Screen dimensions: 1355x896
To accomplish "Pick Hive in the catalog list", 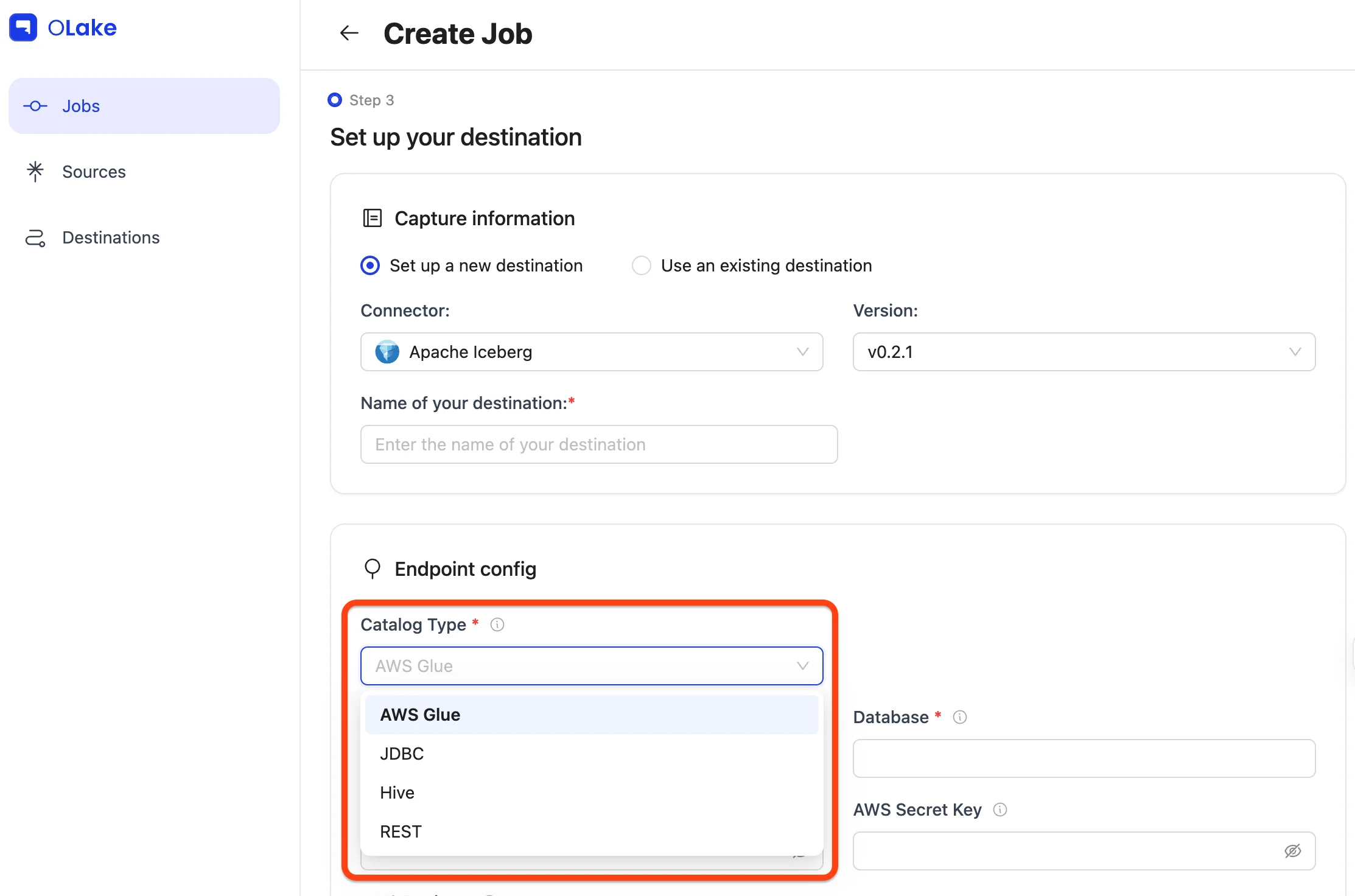I will tap(397, 793).
